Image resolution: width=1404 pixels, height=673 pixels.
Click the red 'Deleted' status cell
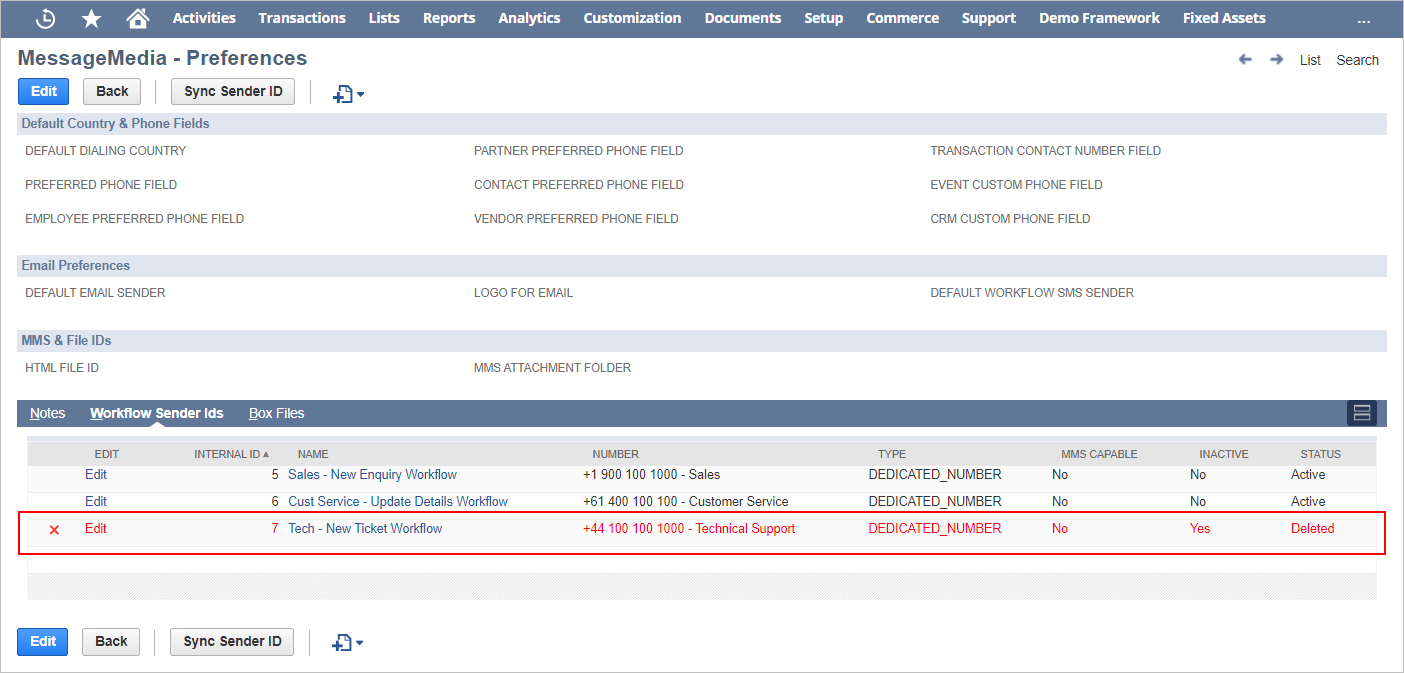click(x=1312, y=529)
